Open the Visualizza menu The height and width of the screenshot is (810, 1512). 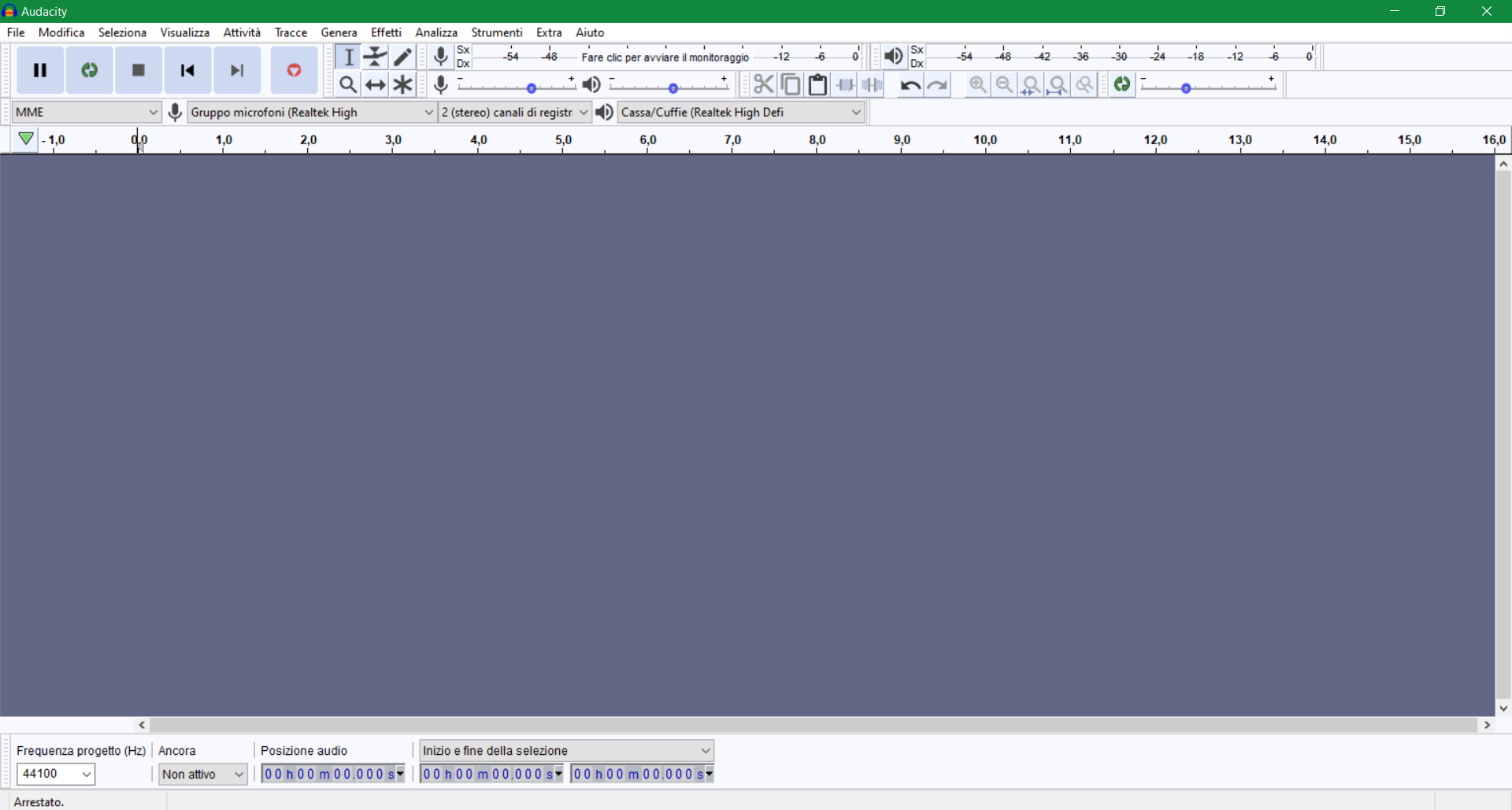click(185, 32)
